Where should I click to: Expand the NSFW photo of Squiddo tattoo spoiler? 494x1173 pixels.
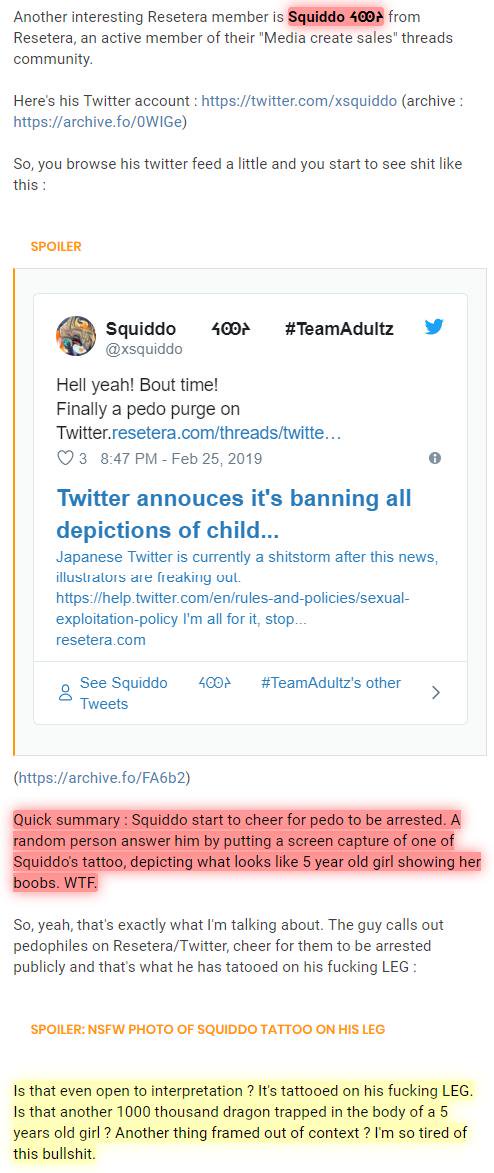click(x=207, y=1029)
